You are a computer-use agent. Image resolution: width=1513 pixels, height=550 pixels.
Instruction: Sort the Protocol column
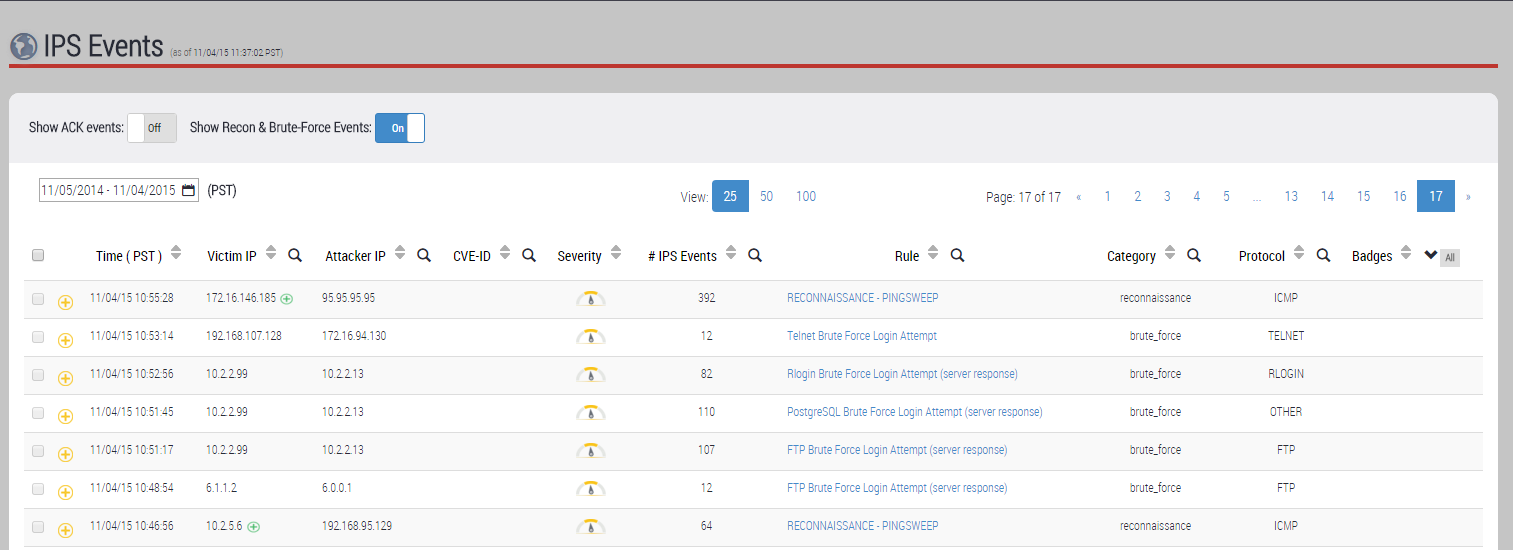(x=1299, y=254)
